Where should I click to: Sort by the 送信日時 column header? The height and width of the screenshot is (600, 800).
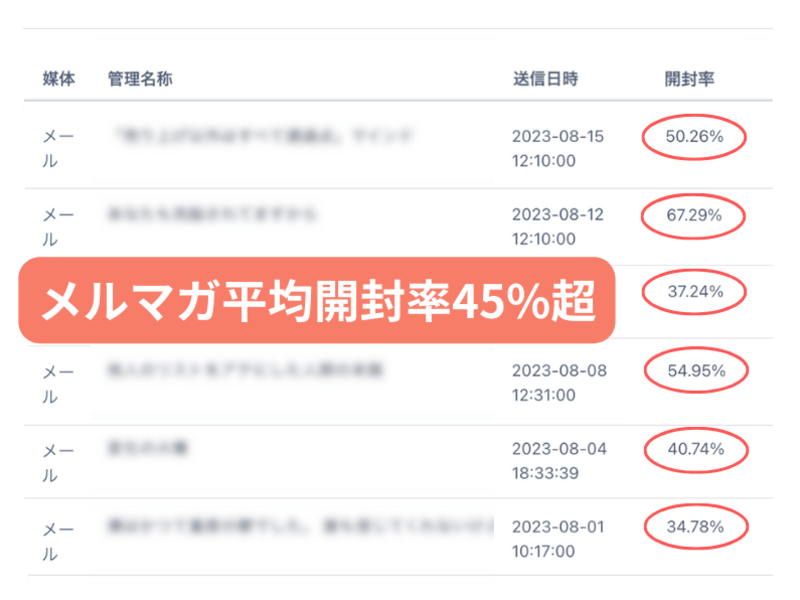point(545,79)
